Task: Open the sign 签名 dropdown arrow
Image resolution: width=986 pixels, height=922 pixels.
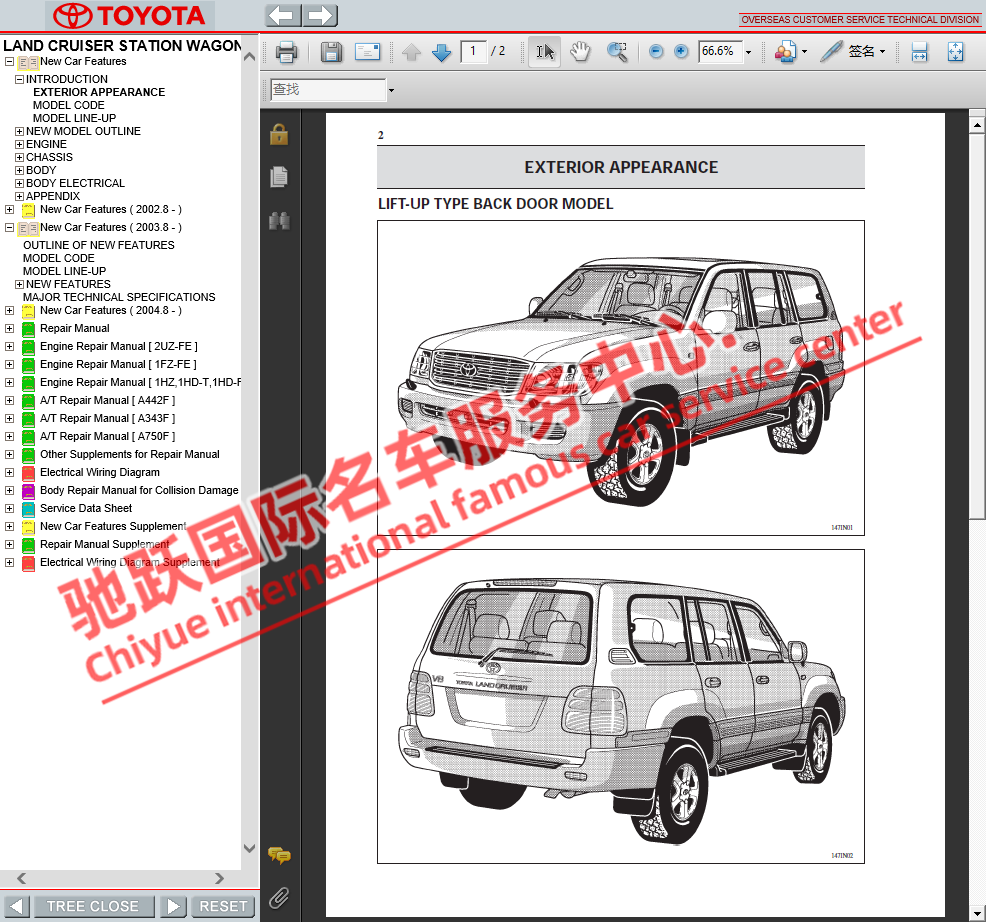Action: 882,52
